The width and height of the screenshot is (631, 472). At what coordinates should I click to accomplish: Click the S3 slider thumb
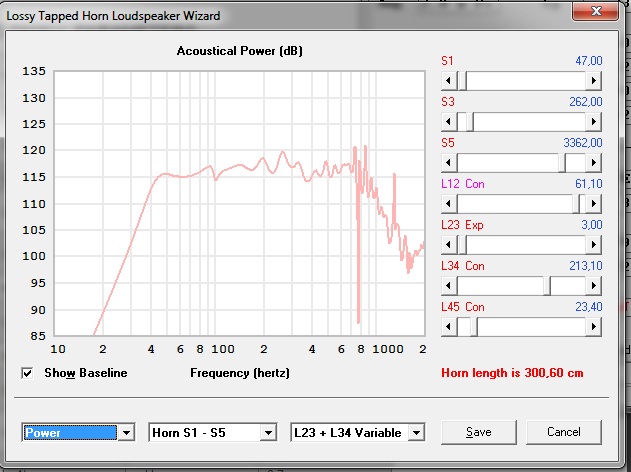470,122
